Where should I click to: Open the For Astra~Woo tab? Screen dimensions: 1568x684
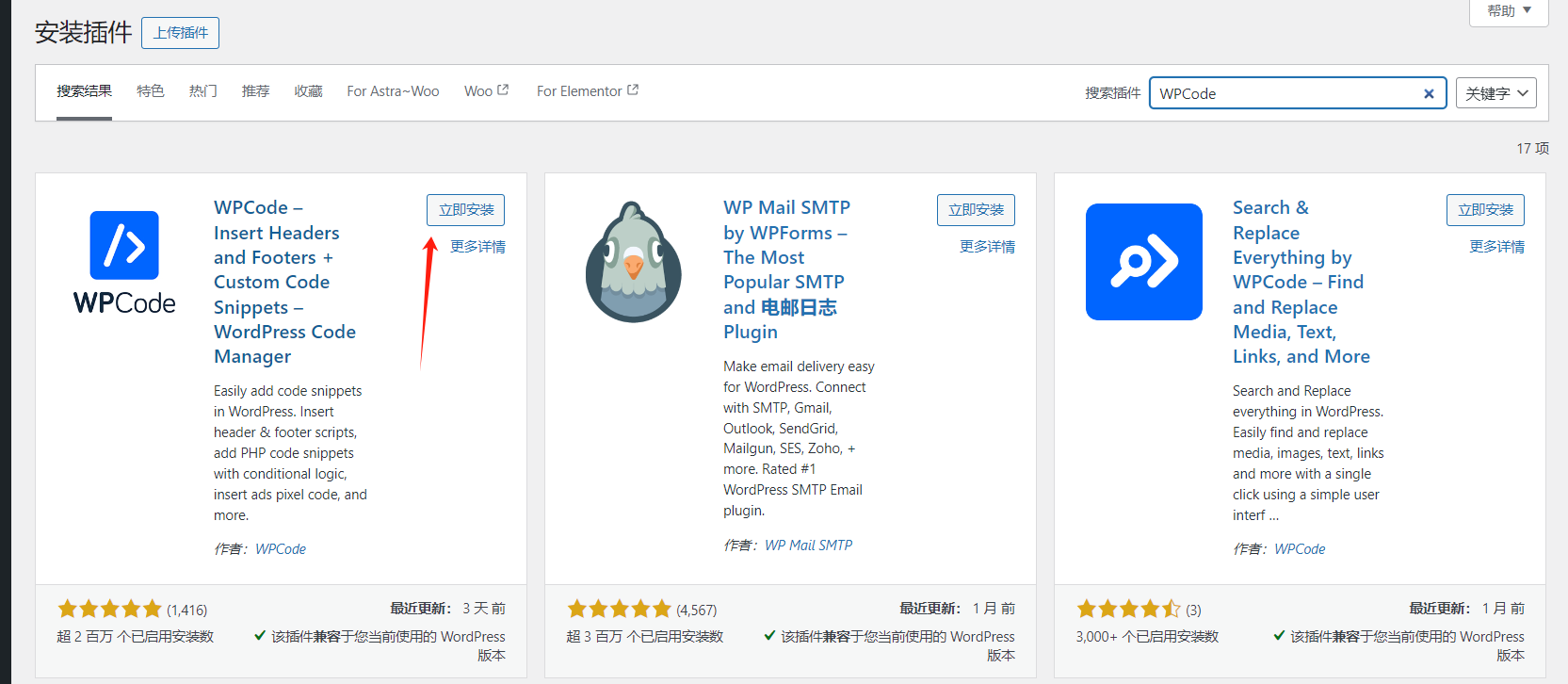393,91
